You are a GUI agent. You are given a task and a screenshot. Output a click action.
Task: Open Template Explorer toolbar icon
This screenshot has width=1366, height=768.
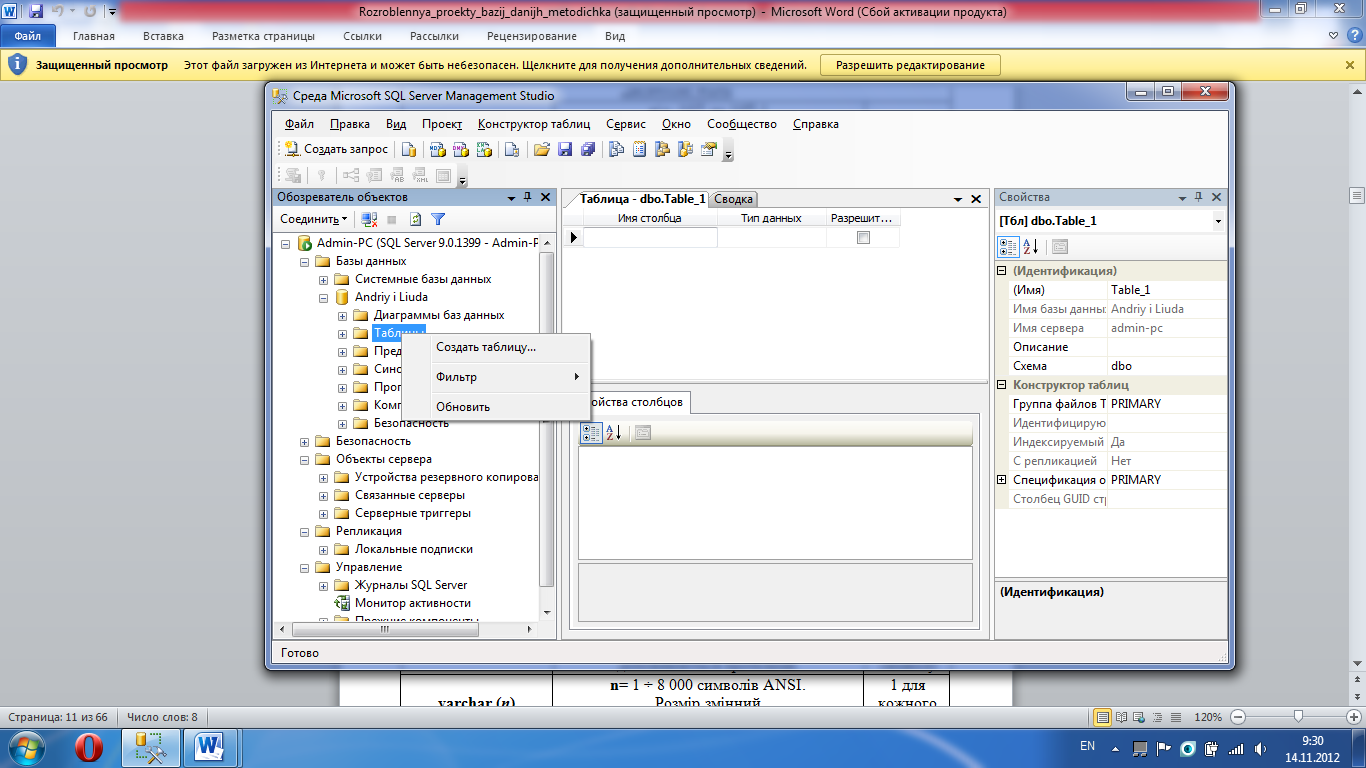[685, 149]
